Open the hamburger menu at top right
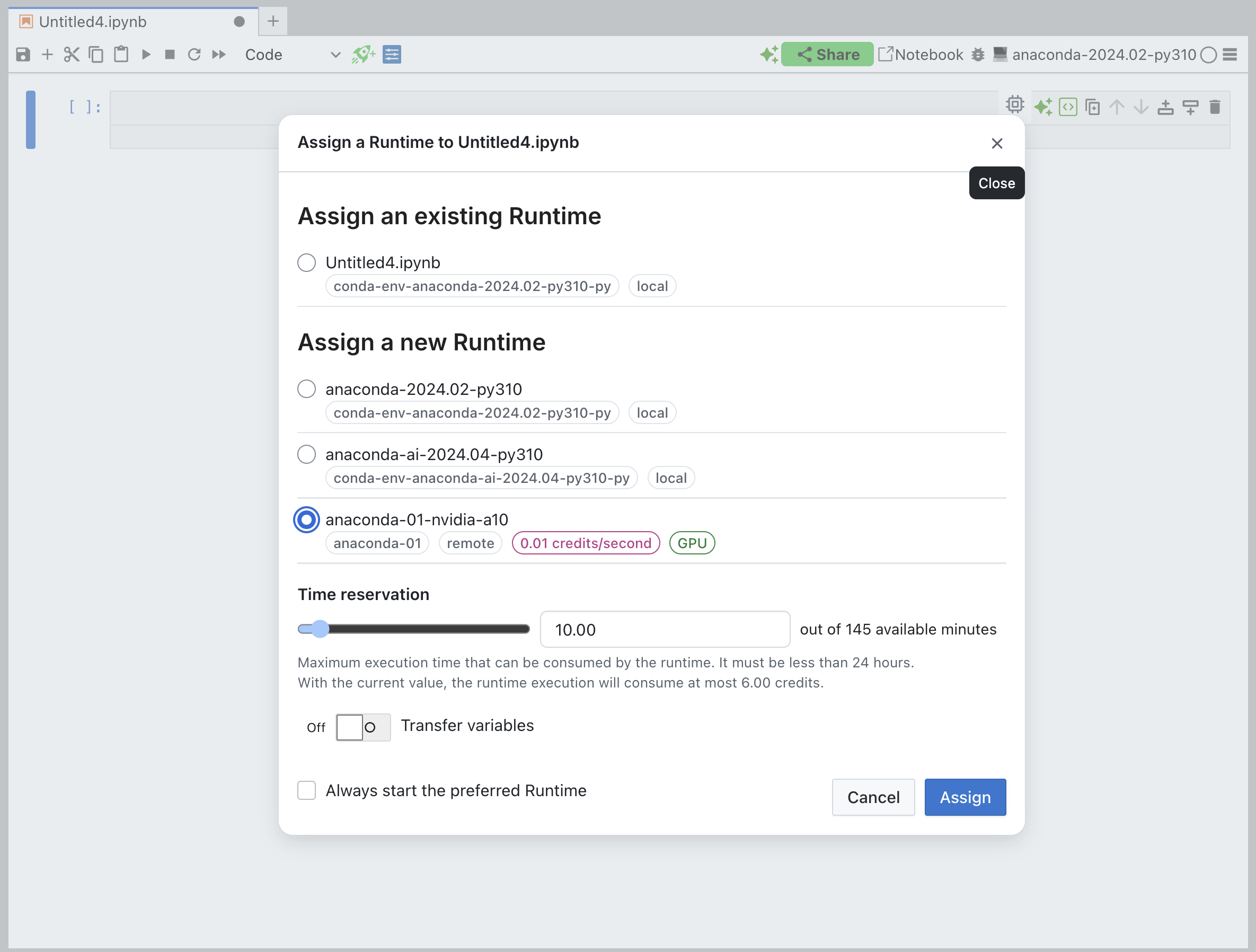Viewport: 1256px width, 952px height. pyautogui.click(x=1231, y=55)
